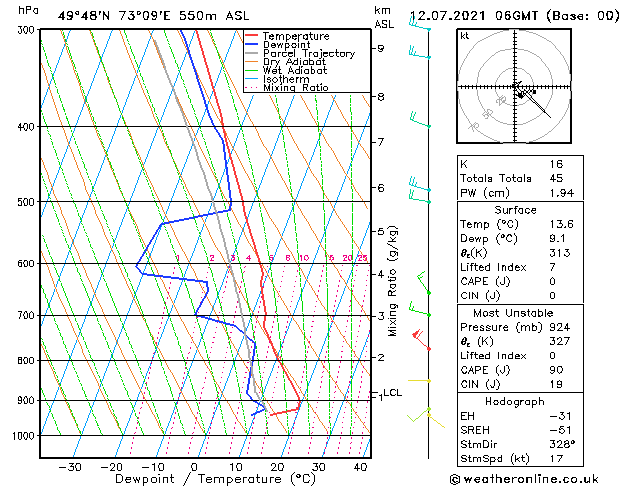Select the 'Dry Adiabat' legend label

pyautogui.click(x=294, y=62)
